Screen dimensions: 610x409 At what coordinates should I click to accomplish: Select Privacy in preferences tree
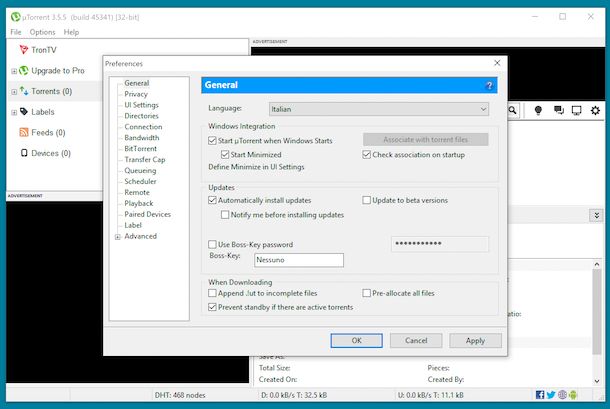[x=136, y=94]
